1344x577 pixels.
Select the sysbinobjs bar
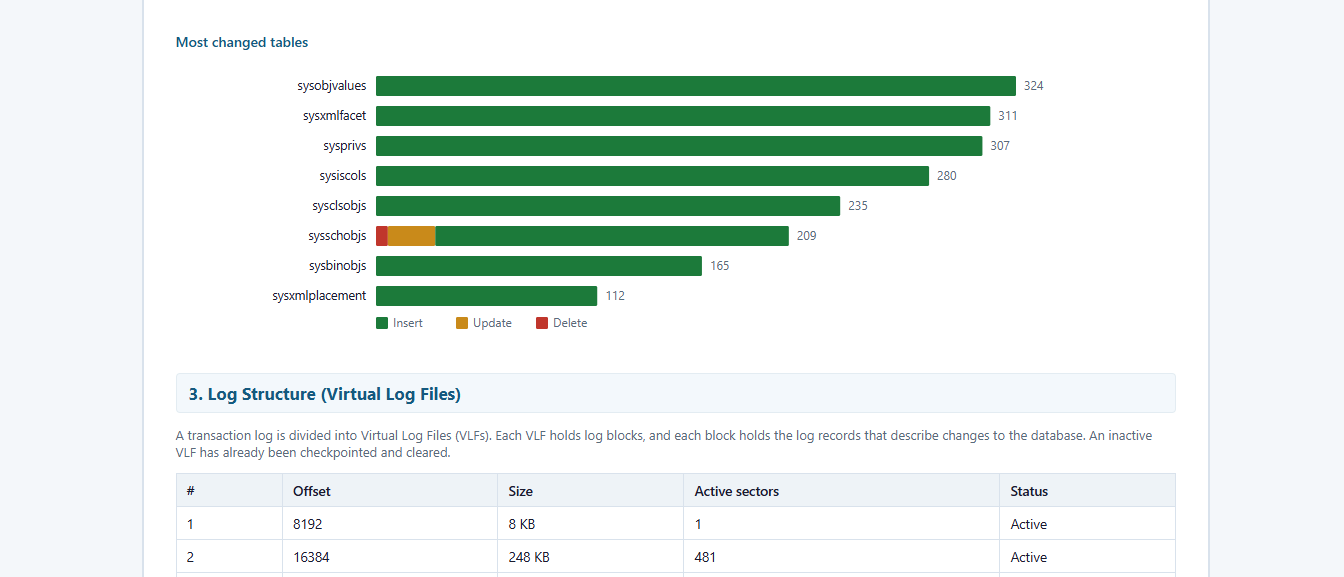click(x=539, y=266)
